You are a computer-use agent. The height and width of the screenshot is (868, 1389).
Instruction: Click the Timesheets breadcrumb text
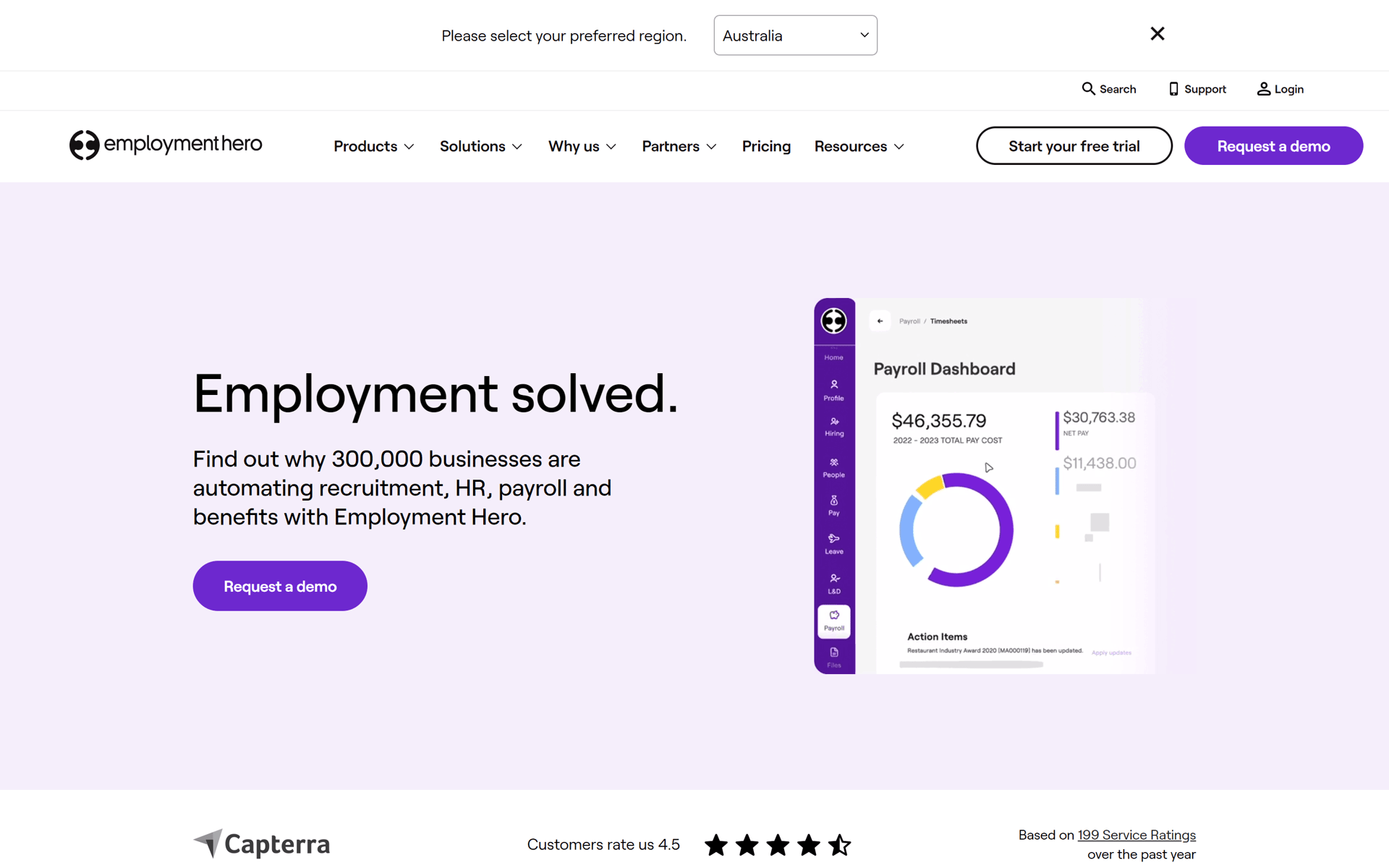[x=948, y=321]
